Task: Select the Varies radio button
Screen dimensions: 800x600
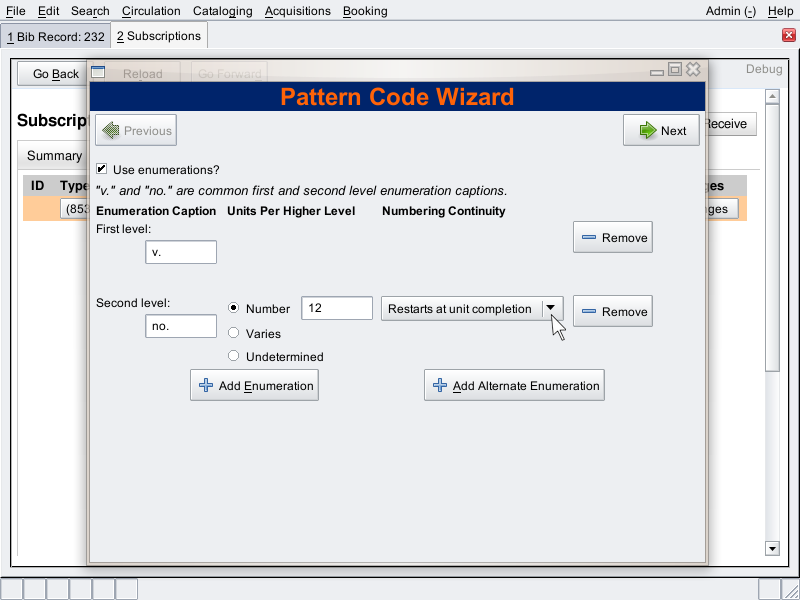Action: click(x=234, y=333)
